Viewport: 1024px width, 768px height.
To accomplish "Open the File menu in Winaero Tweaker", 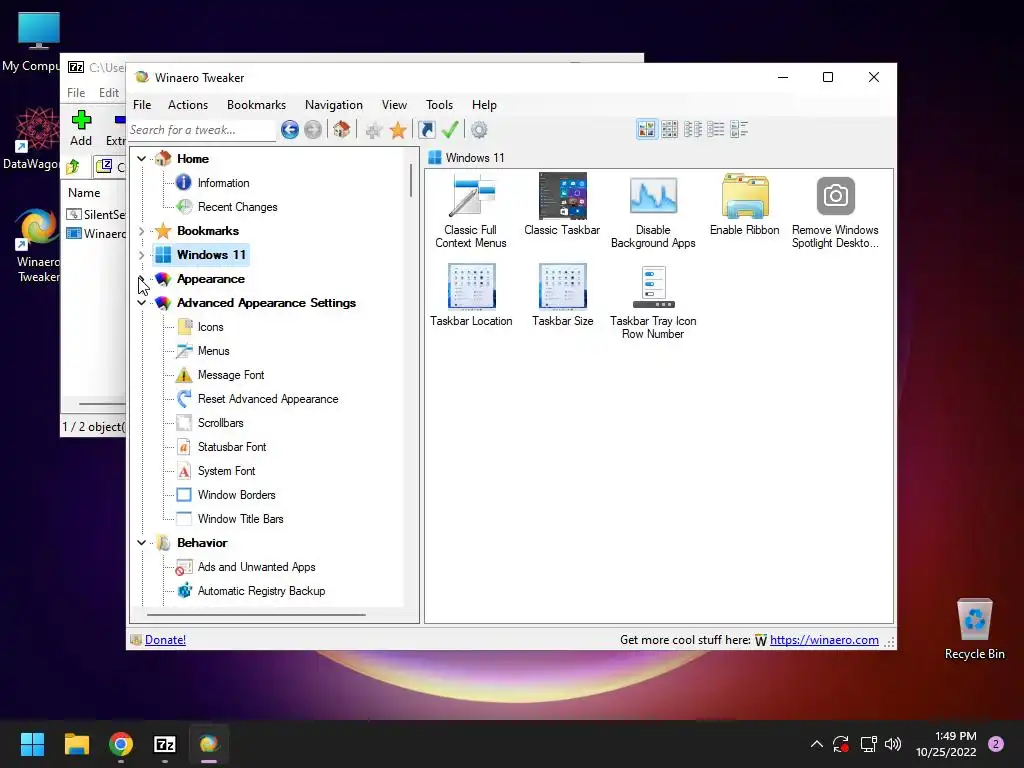I will coord(142,104).
